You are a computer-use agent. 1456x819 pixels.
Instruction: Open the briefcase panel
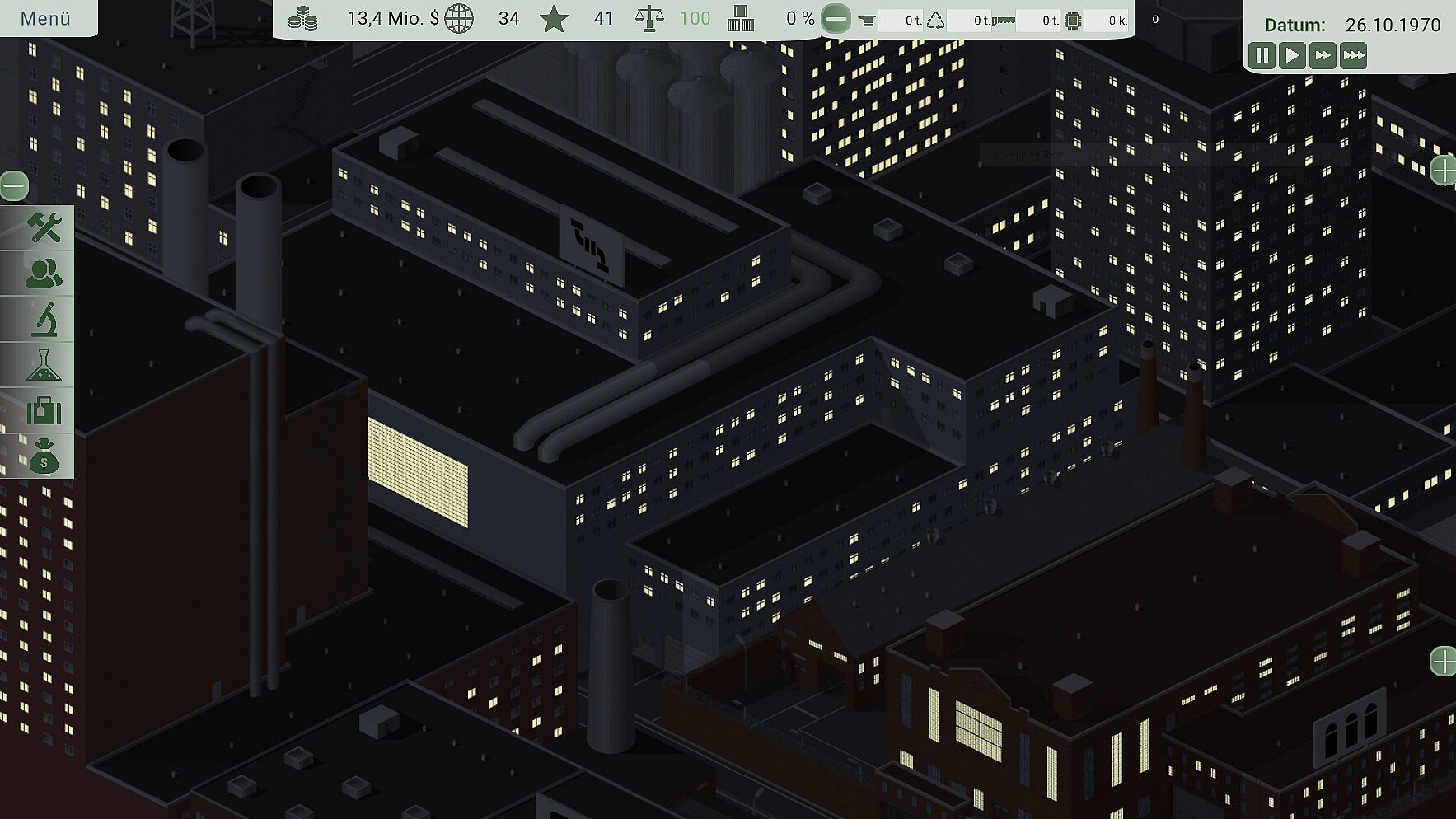(x=43, y=410)
